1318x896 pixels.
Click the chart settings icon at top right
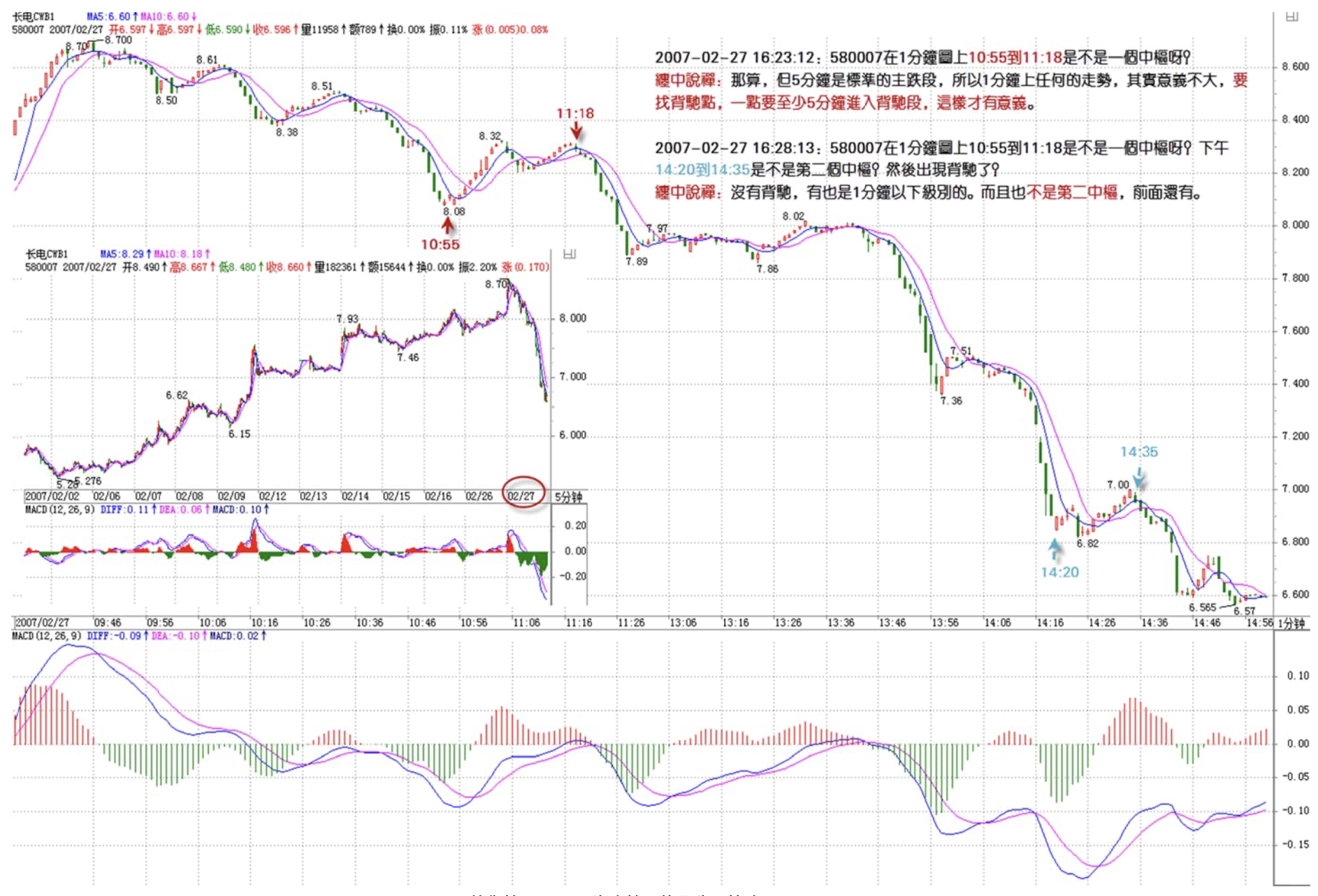click(x=1291, y=16)
